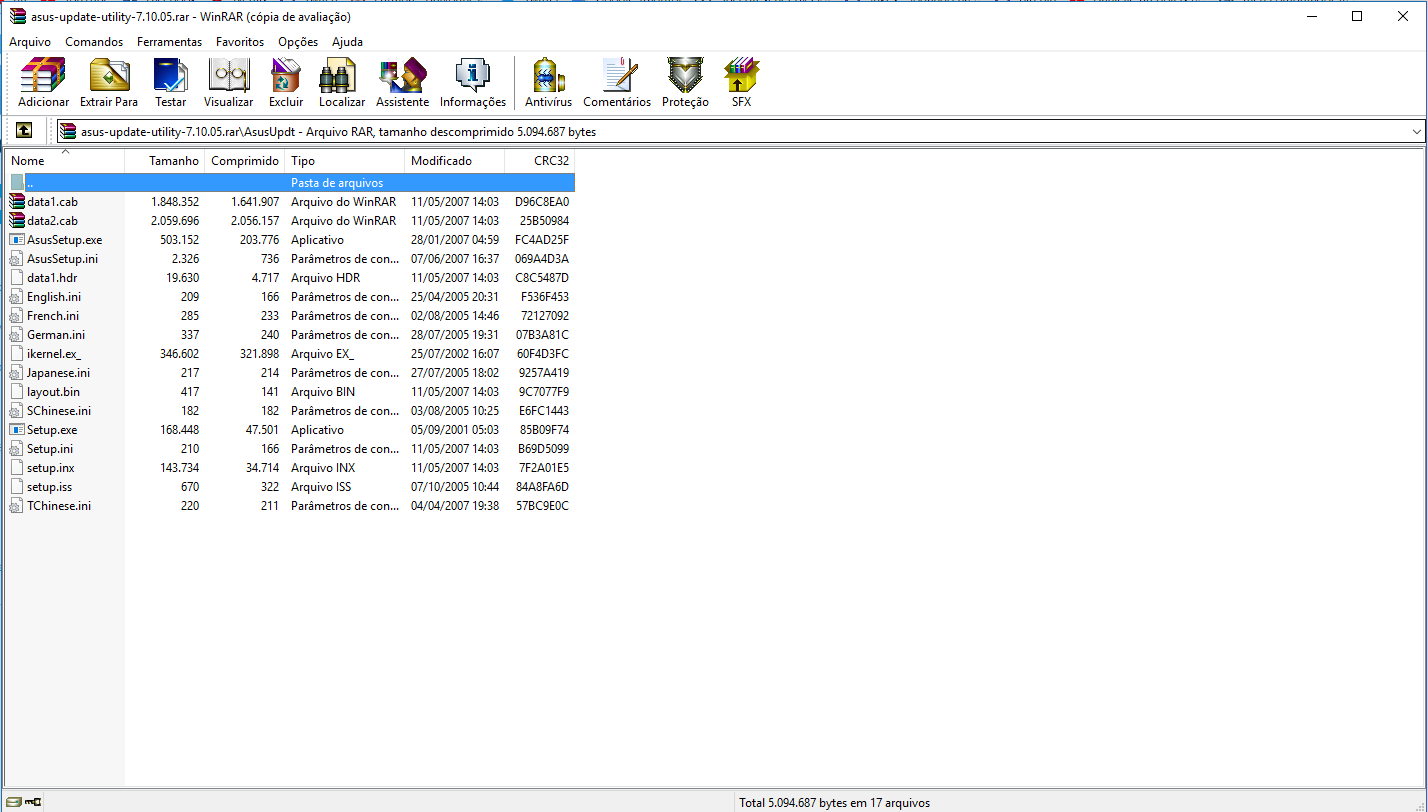Viewport: 1427px width, 812px height.
Task: Select the data1.hdr file name
Action: [52, 278]
